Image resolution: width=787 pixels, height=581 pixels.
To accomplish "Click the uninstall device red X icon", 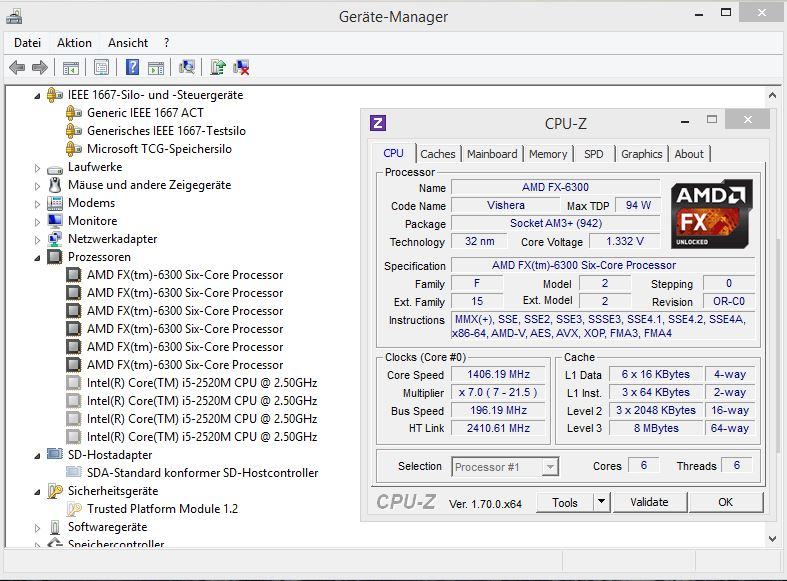I will [241, 67].
